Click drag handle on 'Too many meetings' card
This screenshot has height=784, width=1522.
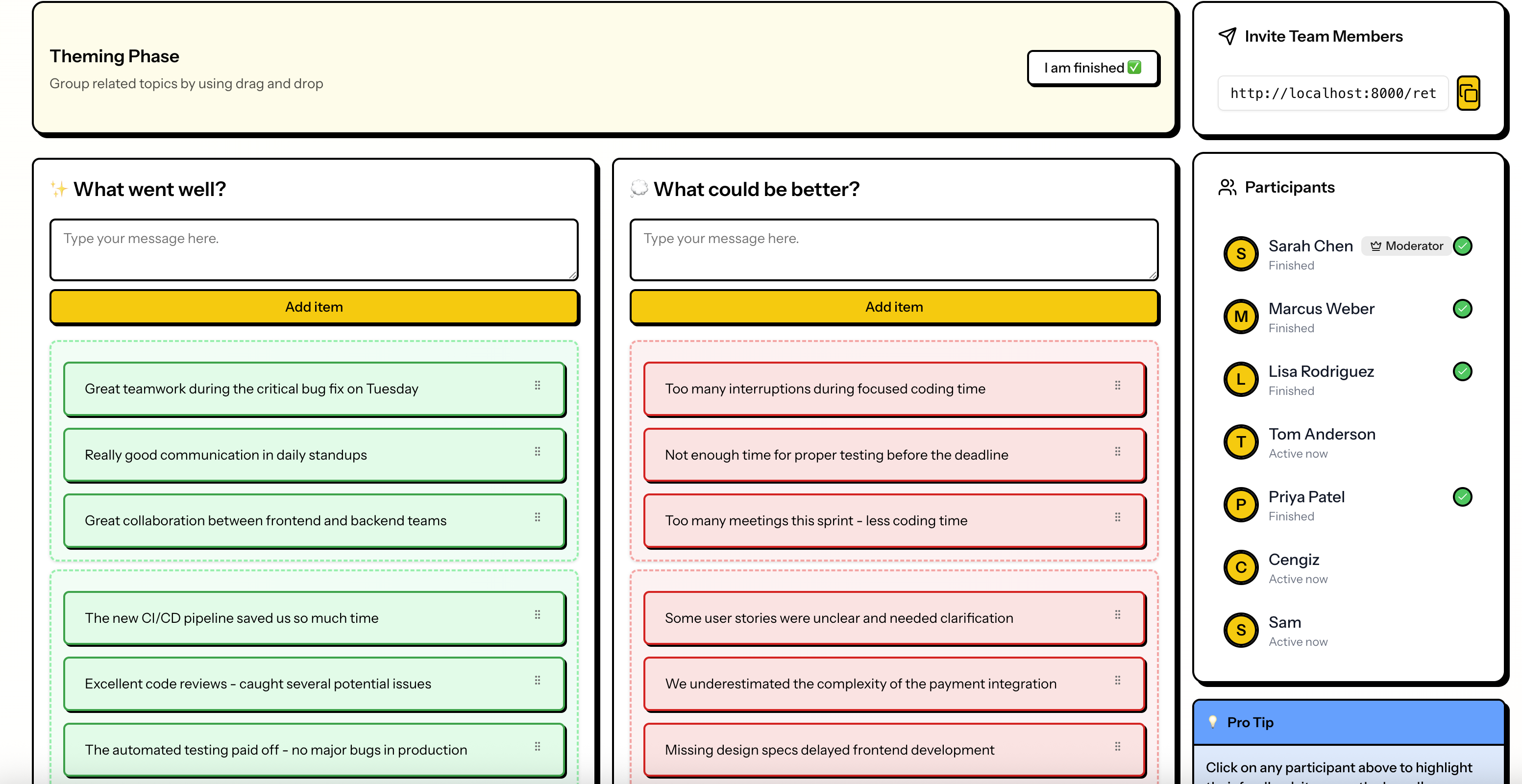(x=1117, y=517)
